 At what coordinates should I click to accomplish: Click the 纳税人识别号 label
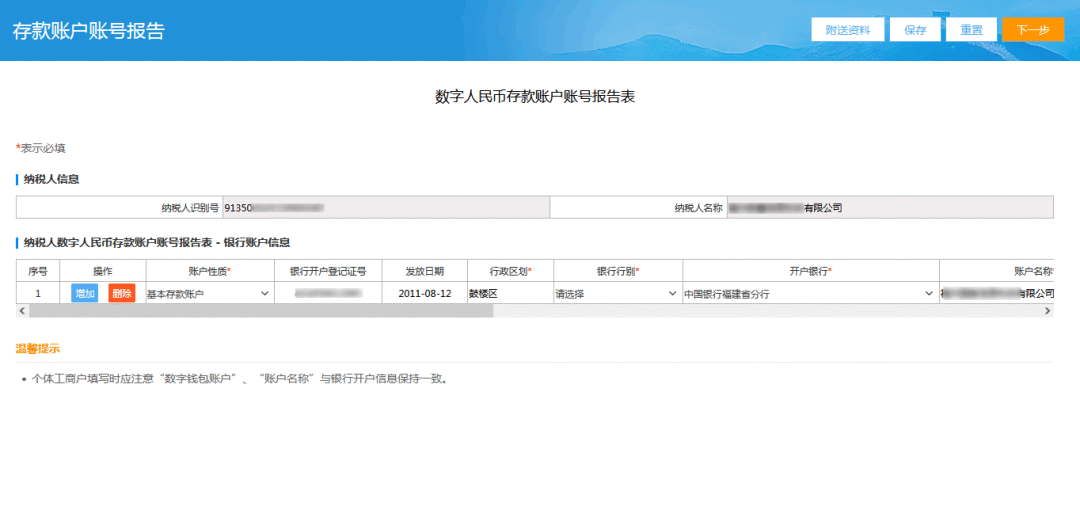point(190,207)
